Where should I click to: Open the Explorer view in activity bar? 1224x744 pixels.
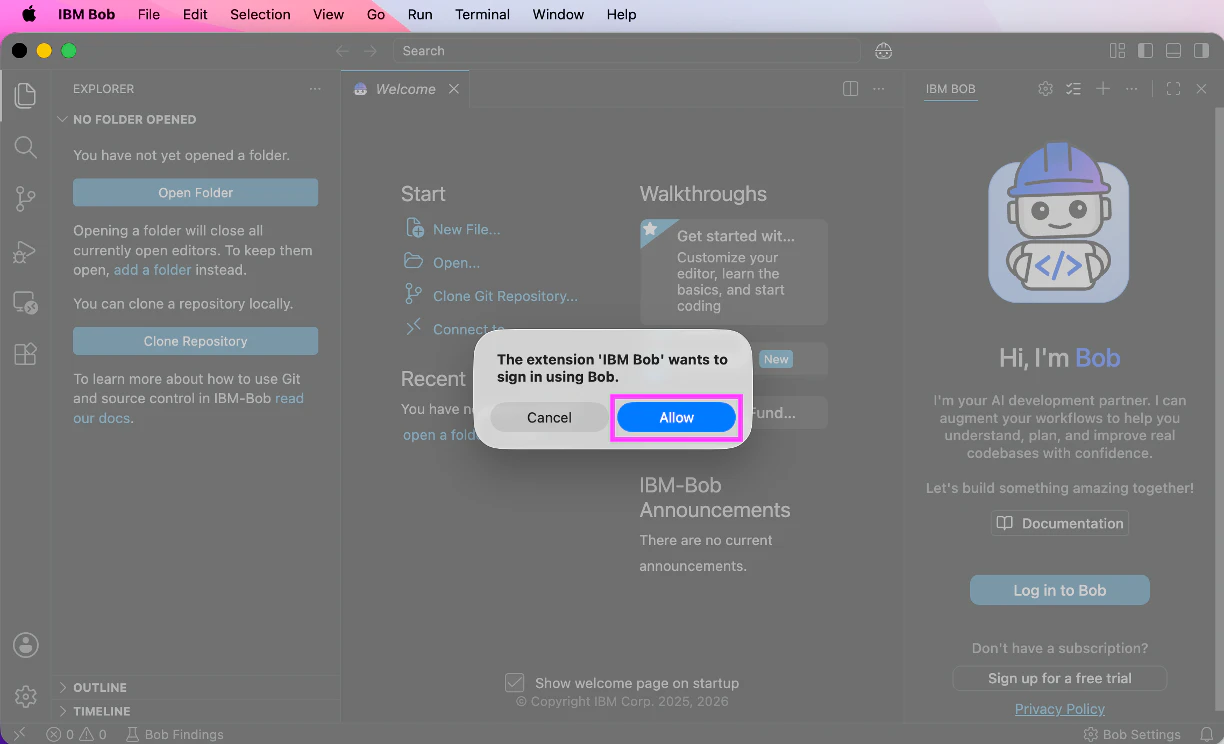pyautogui.click(x=26, y=96)
